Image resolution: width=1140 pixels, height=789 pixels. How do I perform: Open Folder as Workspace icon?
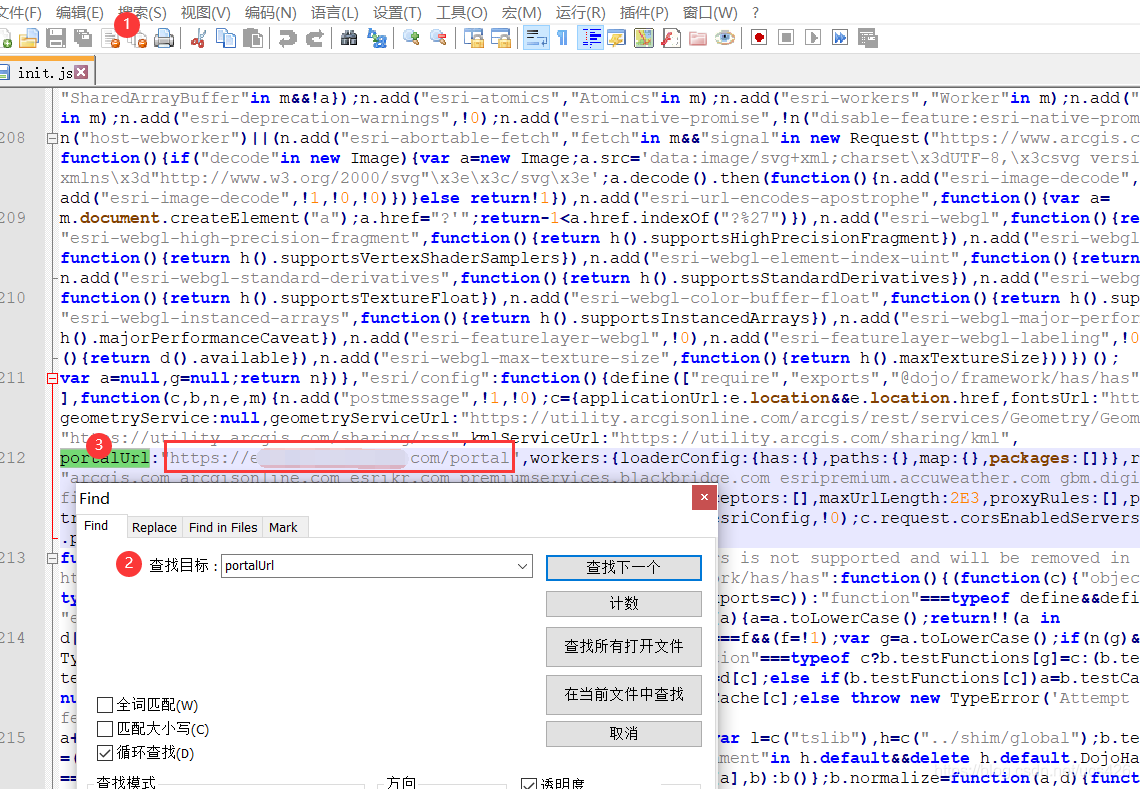(698, 38)
